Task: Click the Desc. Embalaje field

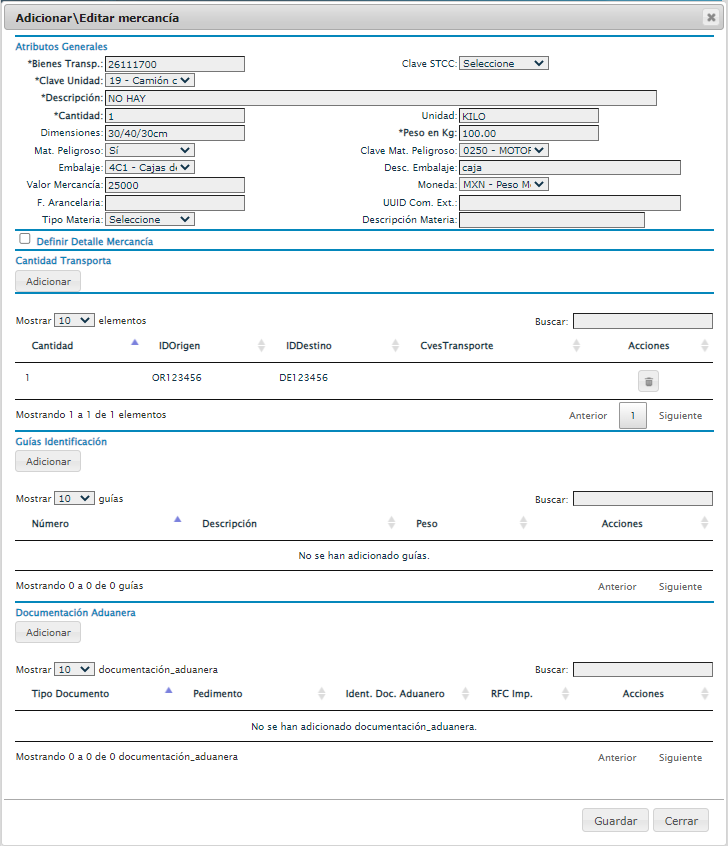Action: point(570,168)
